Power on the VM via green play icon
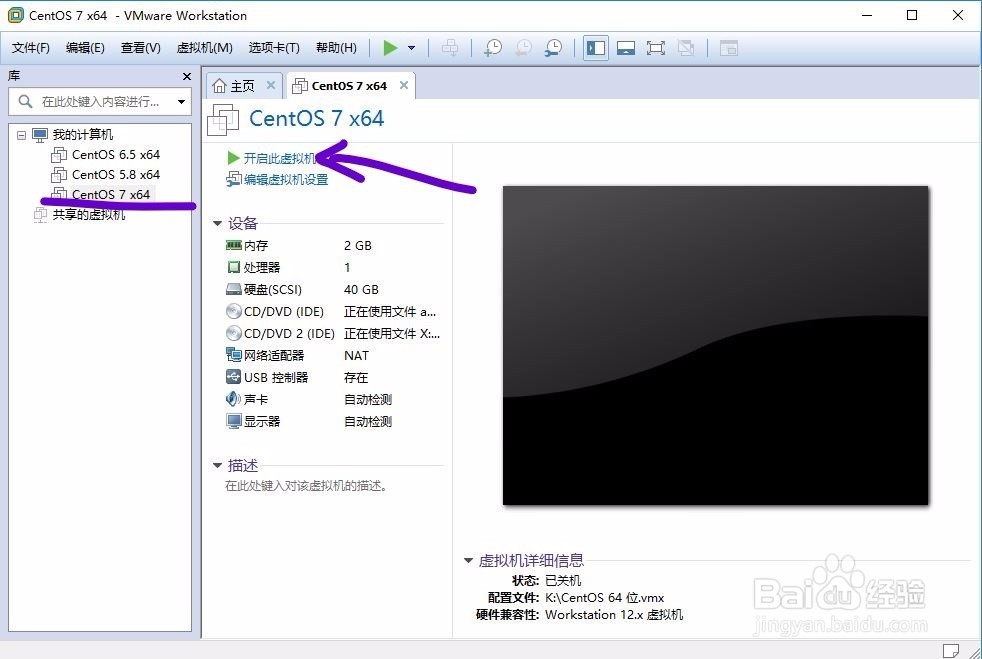This screenshot has width=982, height=659. point(391,47)
